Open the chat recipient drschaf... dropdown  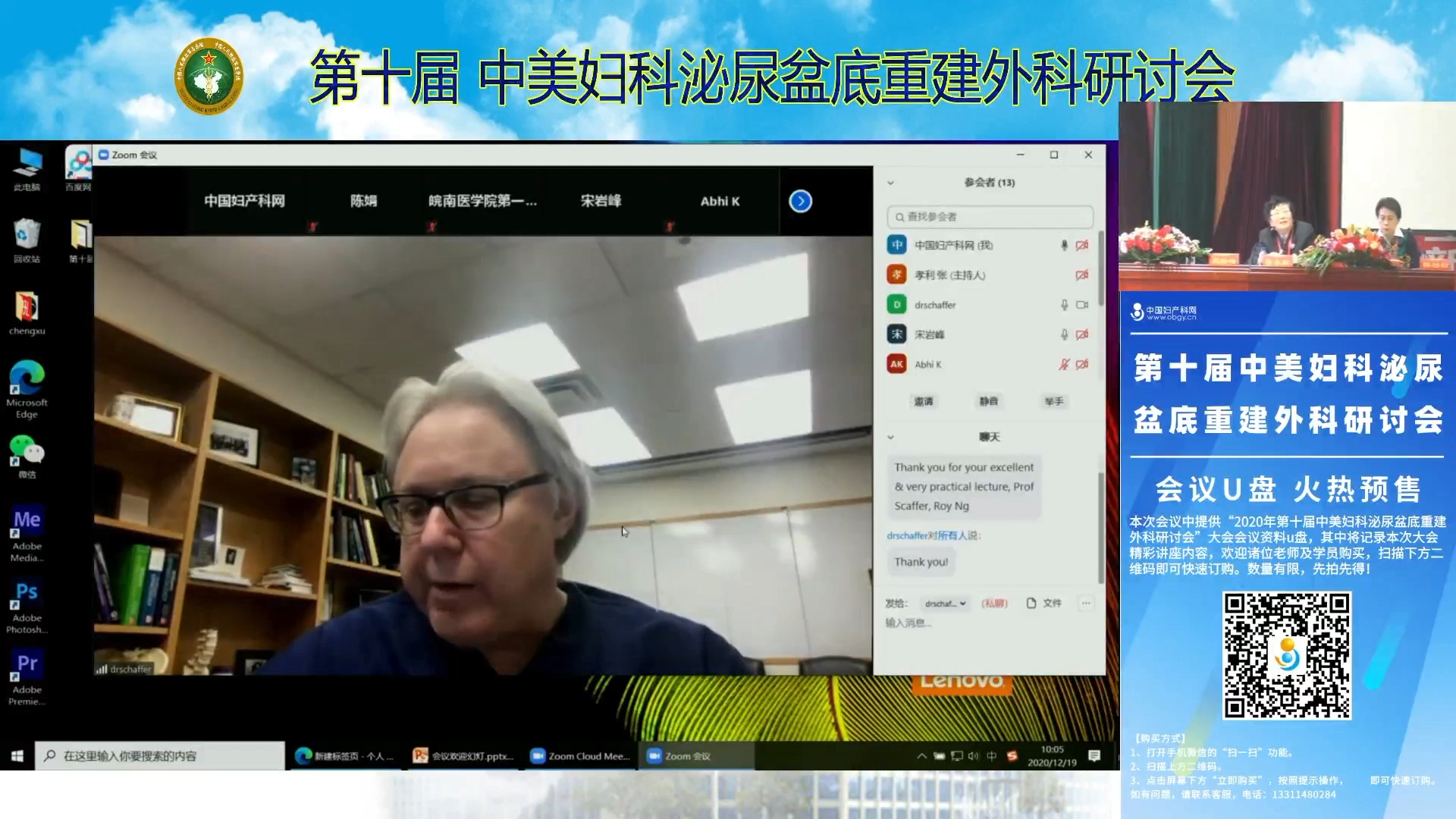pyautogui.click(x=945, y=604)
